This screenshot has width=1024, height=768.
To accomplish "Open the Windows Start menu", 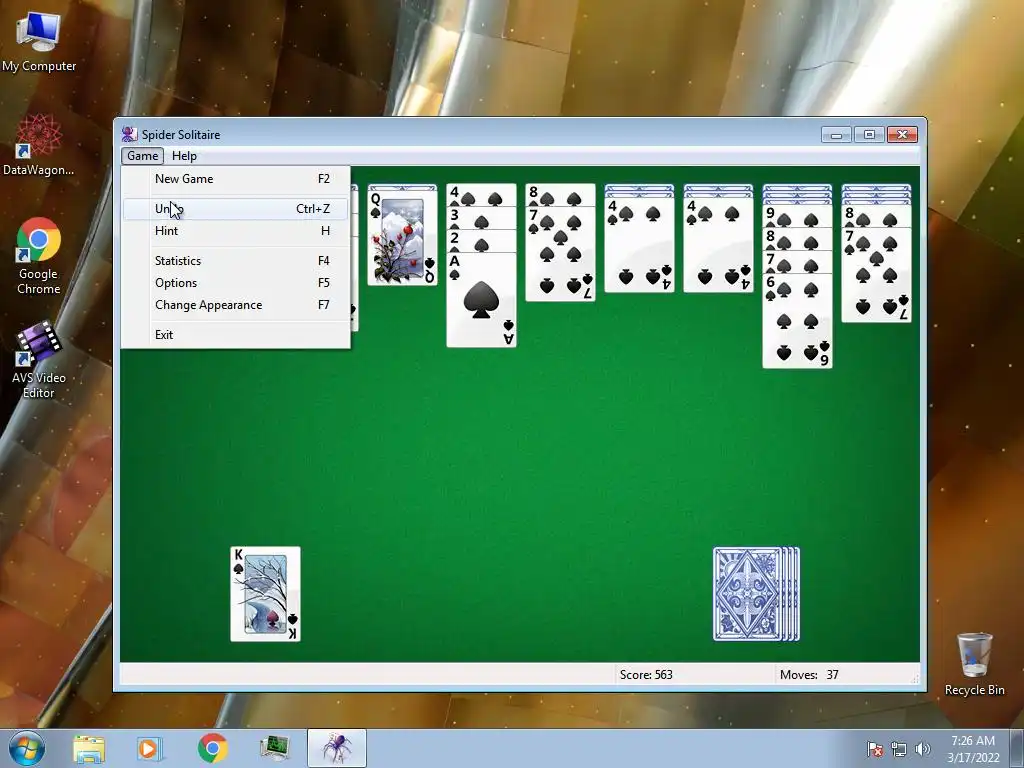I will (x=26, y=748).
